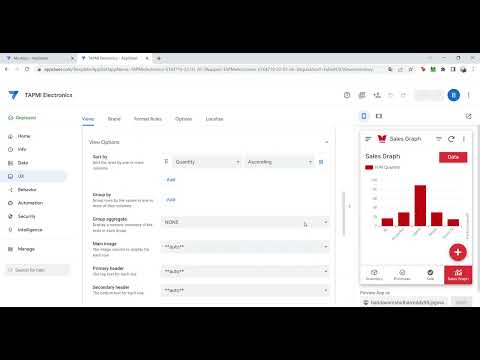
Task: Open the Ascending sort order dropdown
Action: 279,162
